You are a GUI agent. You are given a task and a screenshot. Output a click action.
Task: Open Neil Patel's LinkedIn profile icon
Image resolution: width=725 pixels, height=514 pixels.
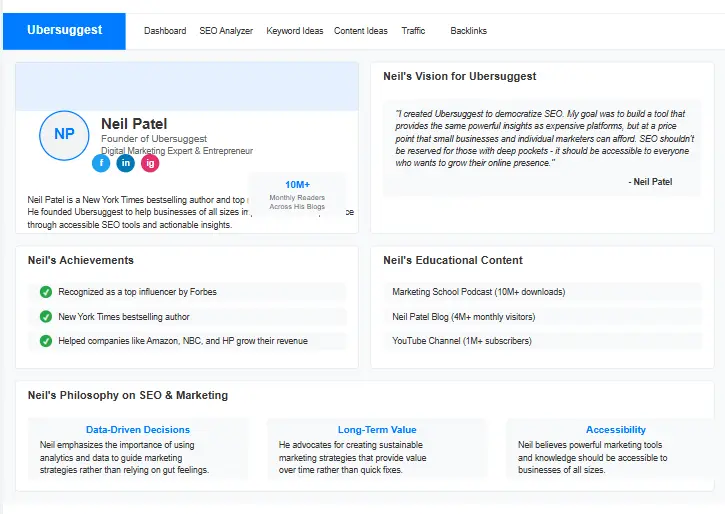(x=125, y=163)
